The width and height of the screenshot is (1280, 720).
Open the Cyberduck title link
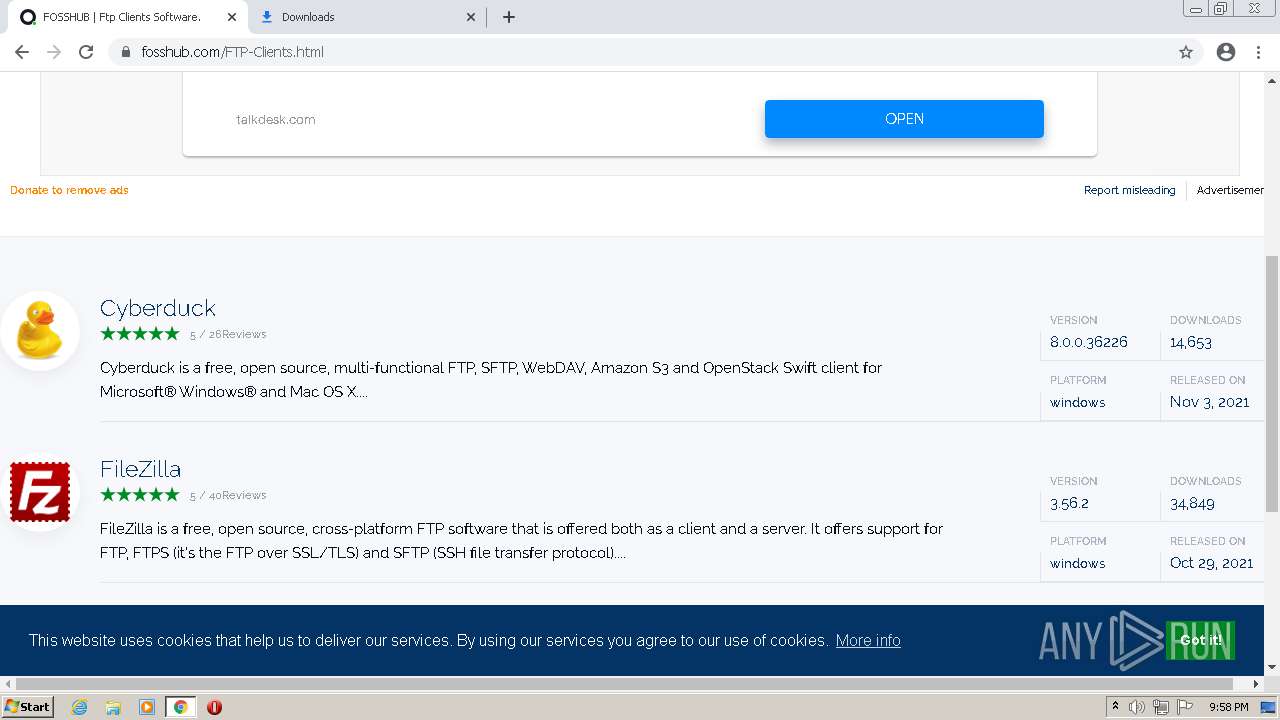[x=158, y=308]
